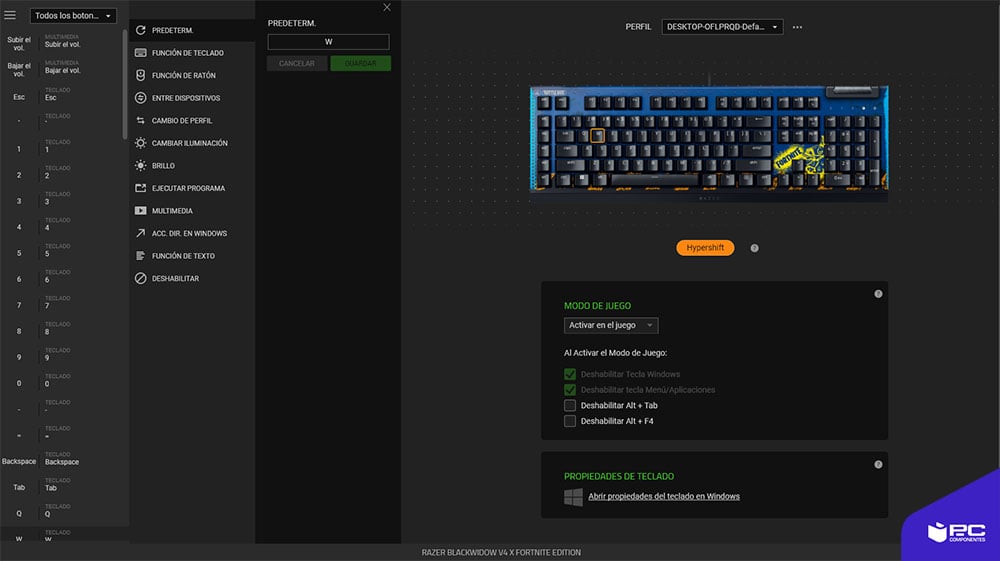Open the Todos los botones dropdown

click(x=73, y=15)
